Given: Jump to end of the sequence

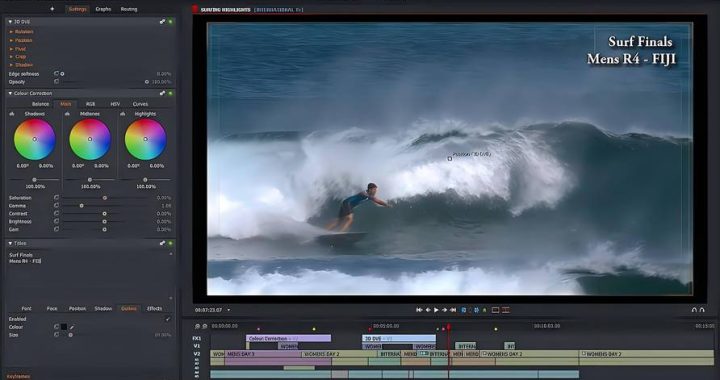Looking at the screenshot, I should tap(453, 310).
